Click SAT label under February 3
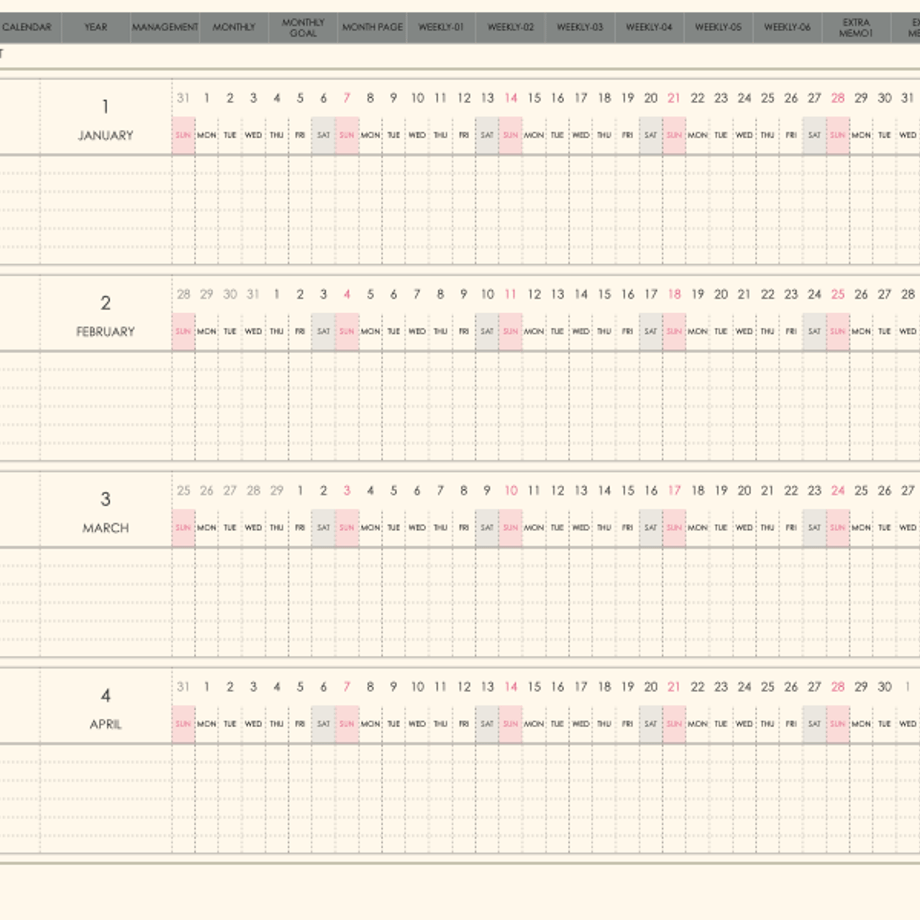Image resolution: width=920 pixels, height=920 pixels. pyautogui.click(x=323, y=332)
